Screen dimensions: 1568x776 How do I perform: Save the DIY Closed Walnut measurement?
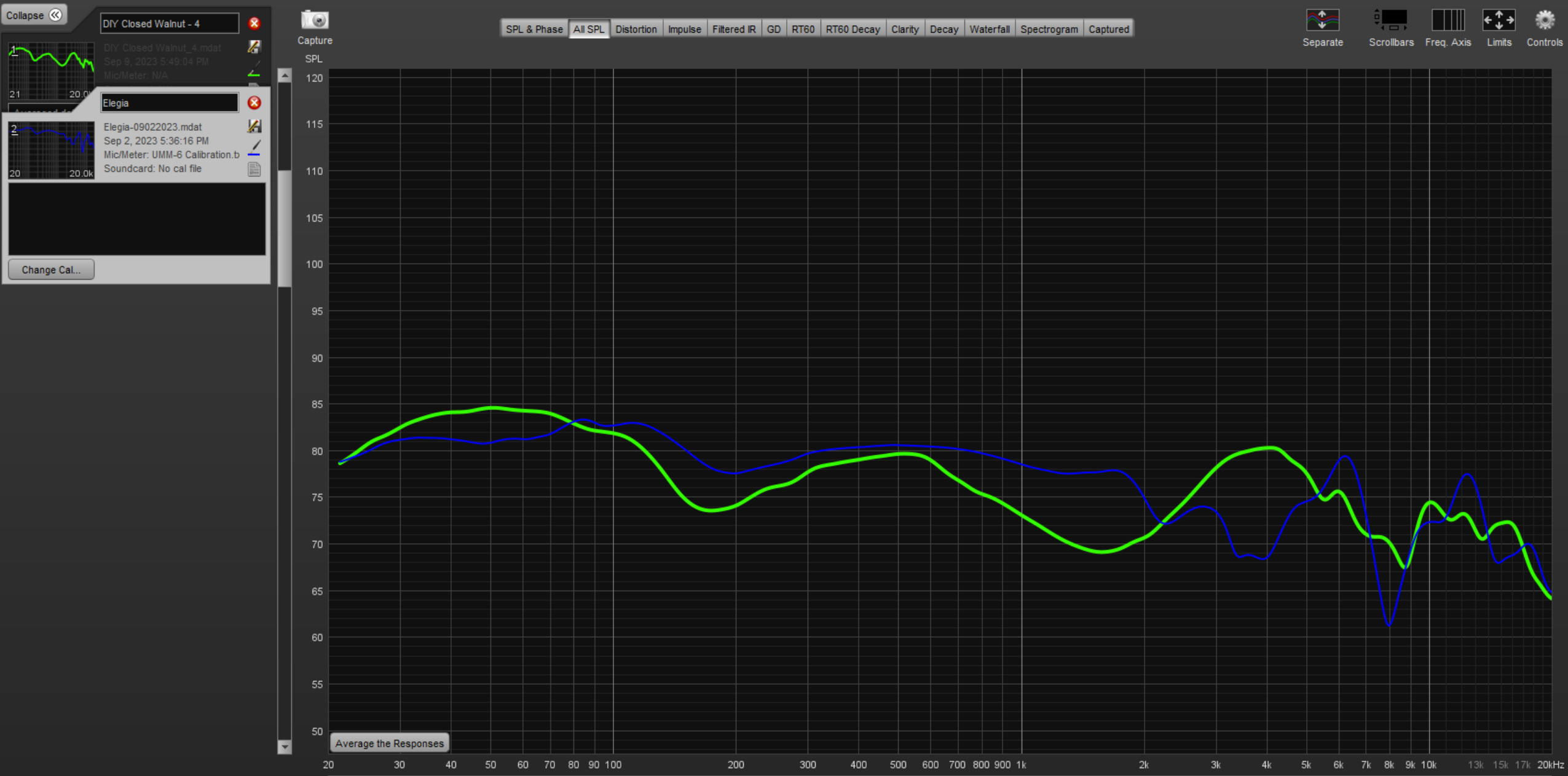point(254,47)
